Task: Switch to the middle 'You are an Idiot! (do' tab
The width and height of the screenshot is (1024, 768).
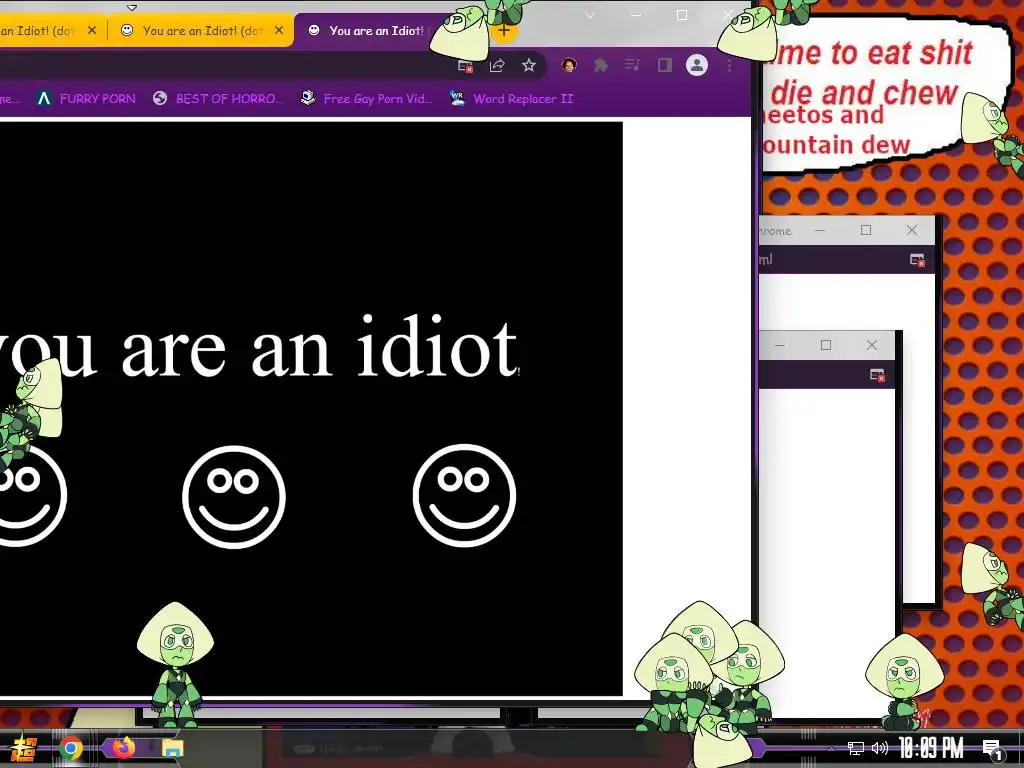Action: 201,31
